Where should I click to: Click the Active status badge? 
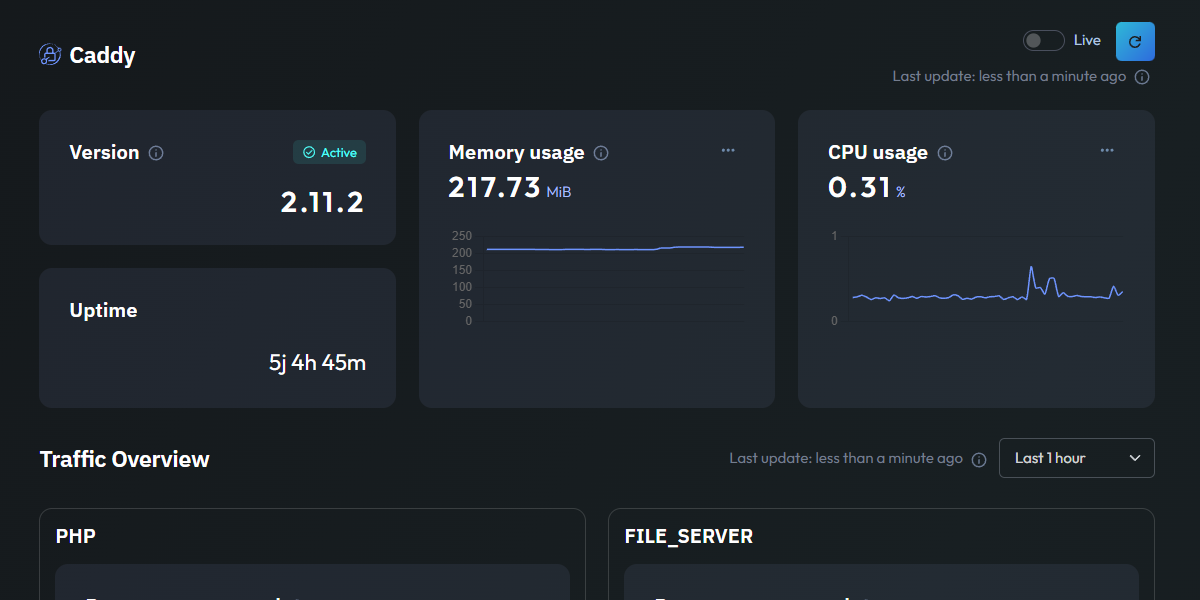pyautogui.click(x=330, y=153)
